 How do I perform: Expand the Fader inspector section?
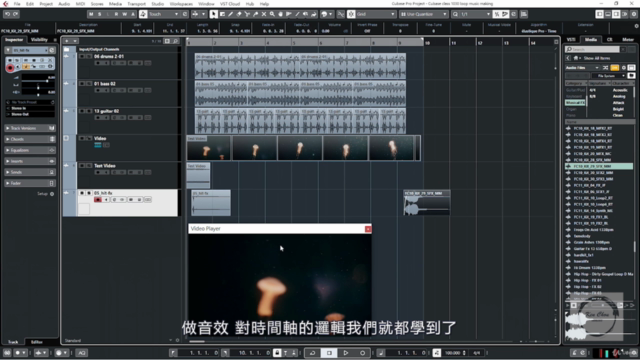[x=29, y=183]
